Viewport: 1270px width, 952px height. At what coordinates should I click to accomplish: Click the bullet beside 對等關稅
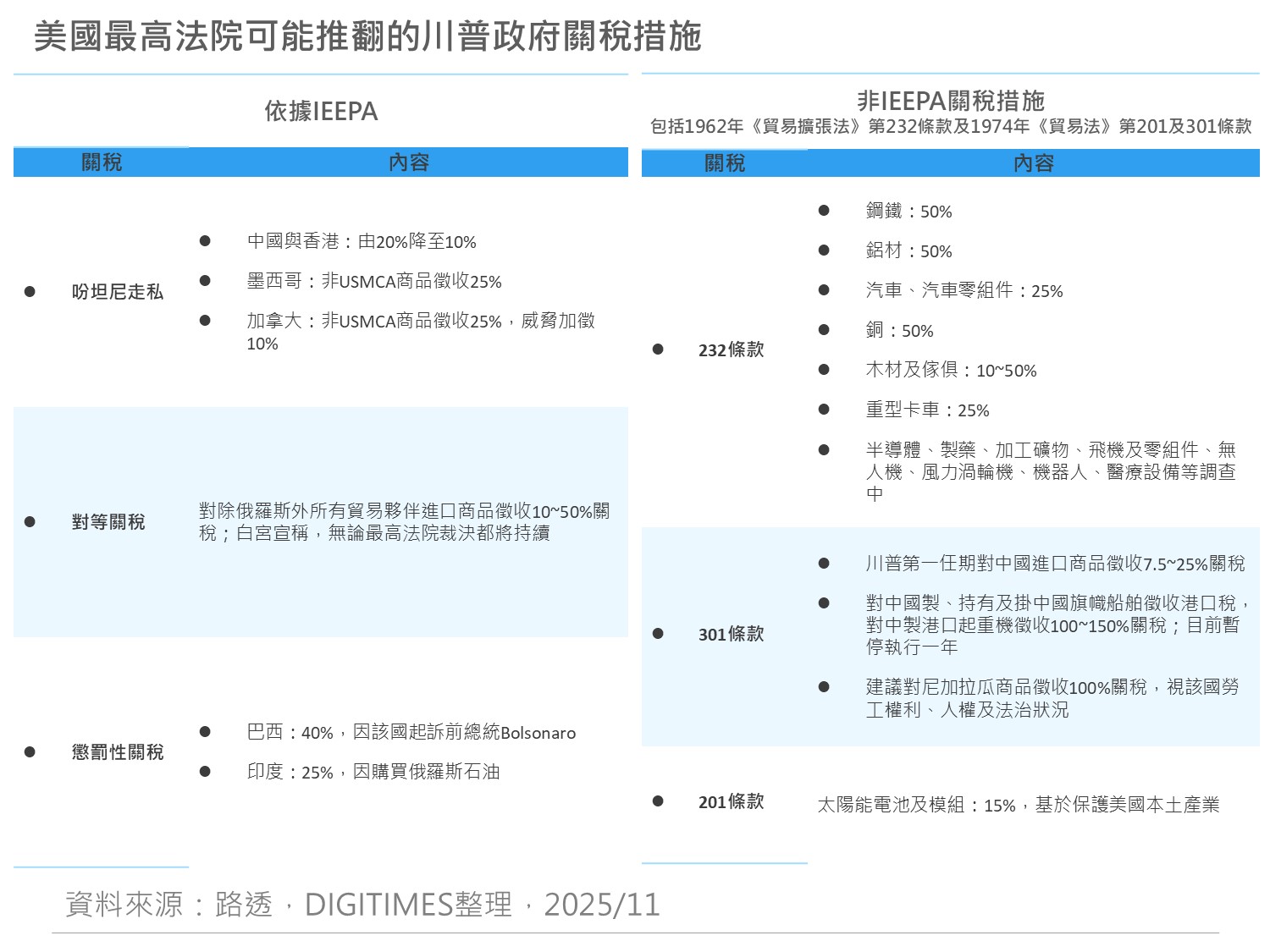(30, 522)
